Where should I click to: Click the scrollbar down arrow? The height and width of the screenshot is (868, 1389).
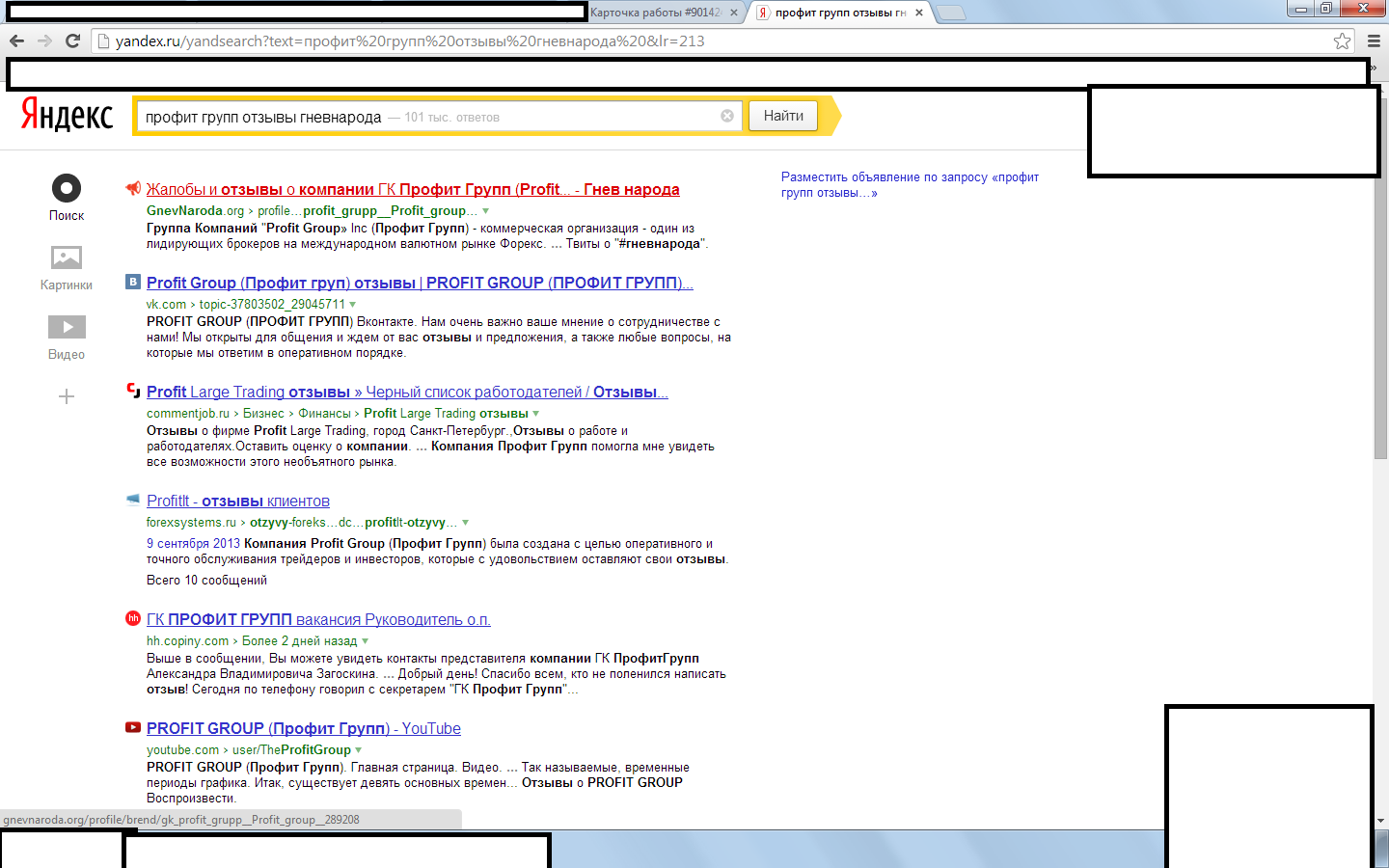pyautogui.click(x=1380, y=821)
